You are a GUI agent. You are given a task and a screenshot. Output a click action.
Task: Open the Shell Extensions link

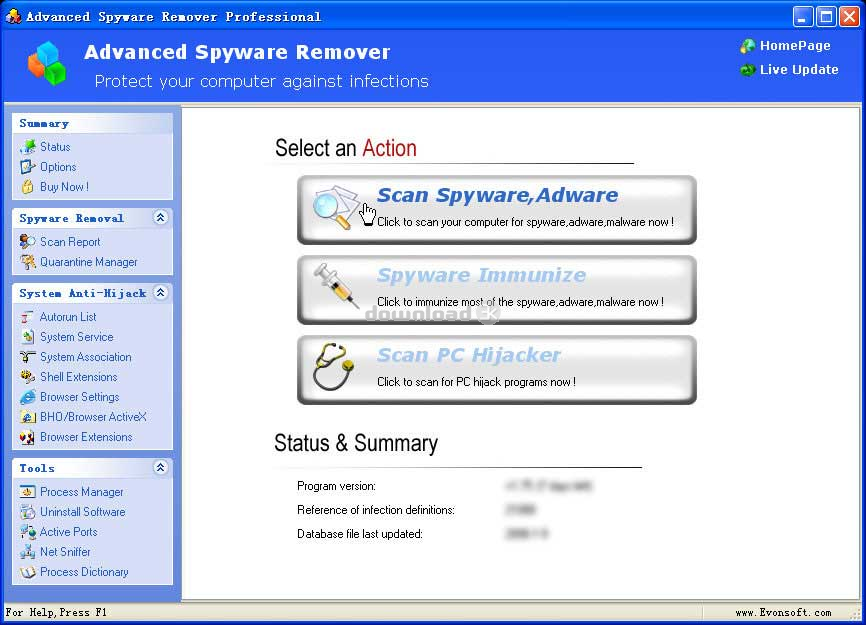pyautogui.click(x=78, y=377)
